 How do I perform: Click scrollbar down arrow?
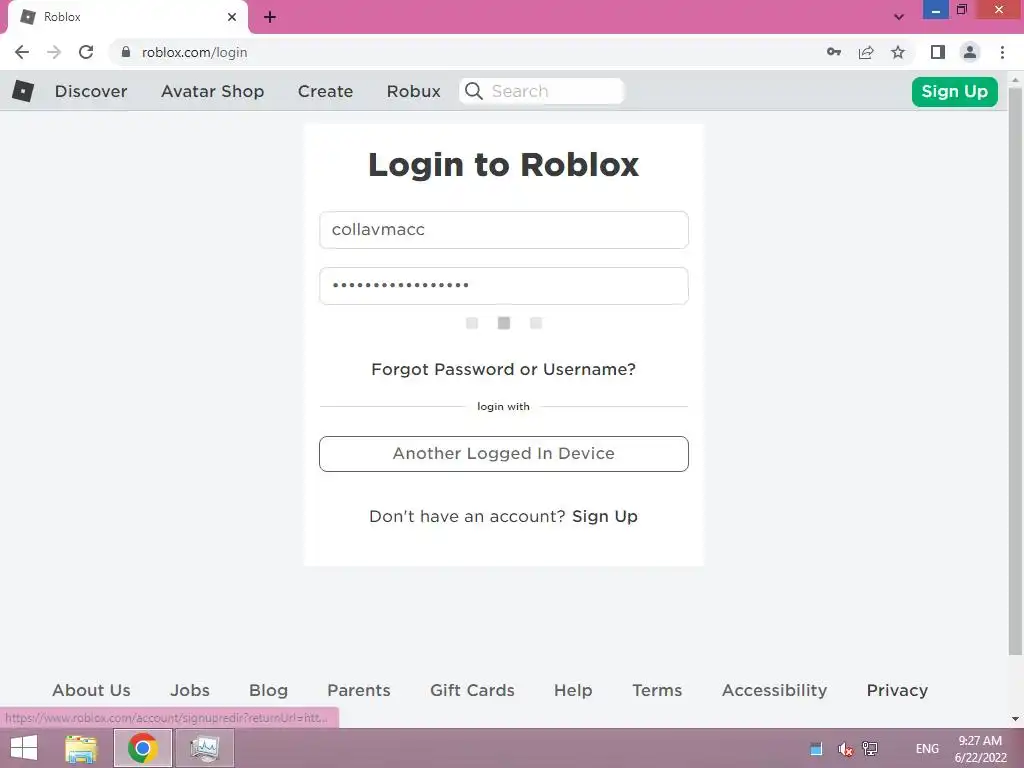1016,718
